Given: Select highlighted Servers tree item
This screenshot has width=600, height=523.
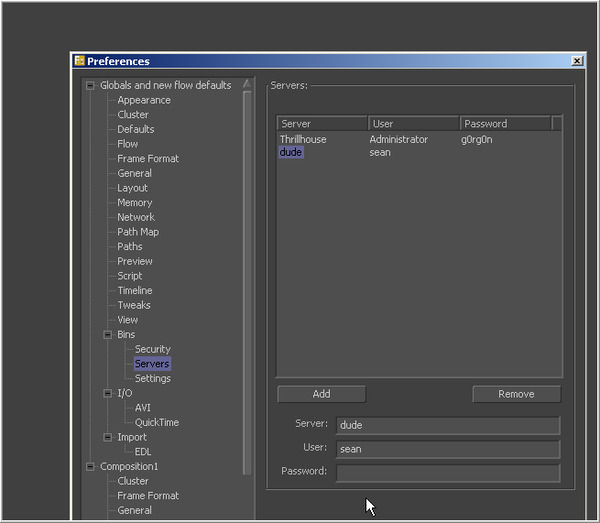Looking at the screenshot, I should pos(152,364).
